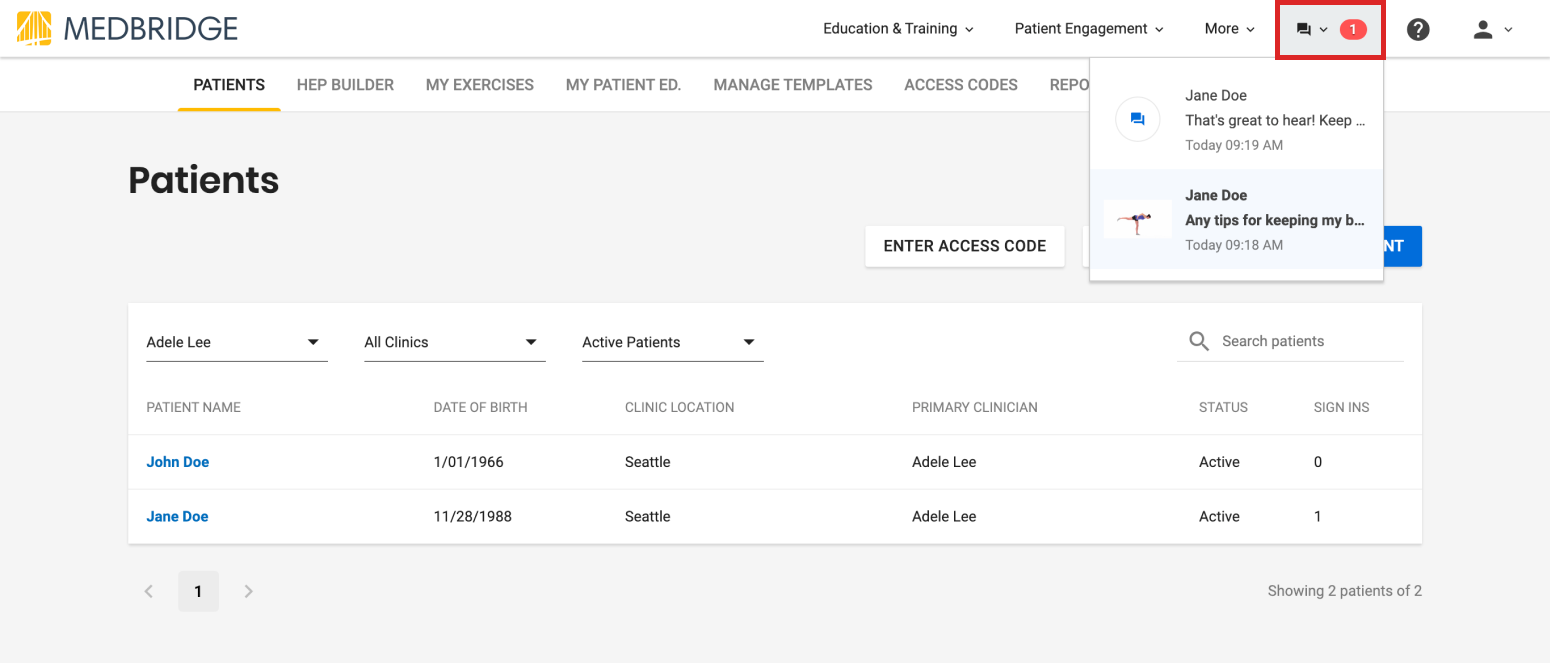Image resolution: width=1550 pixels, height=663 pixels.
Task: Click Active status in John Doe's row
Action: pos(1220,462)
